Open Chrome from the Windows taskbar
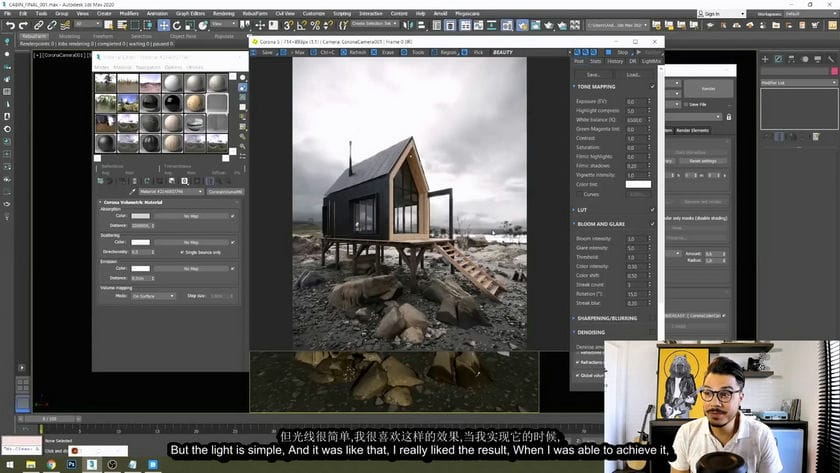This screenshot has height=473, width=840. point(51,464)
